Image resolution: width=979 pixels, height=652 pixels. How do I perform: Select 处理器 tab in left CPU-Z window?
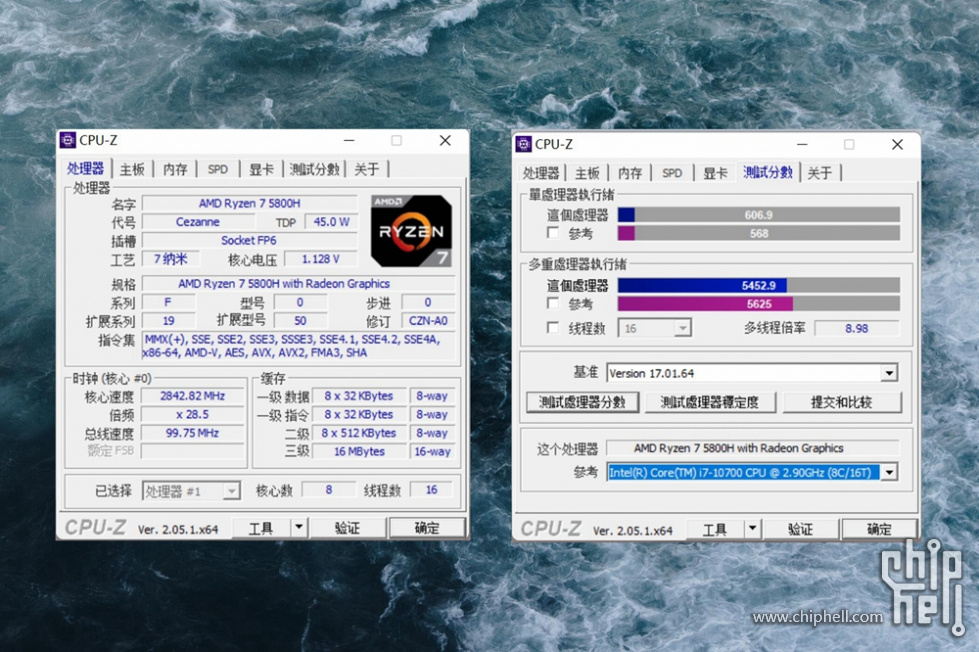86,169
